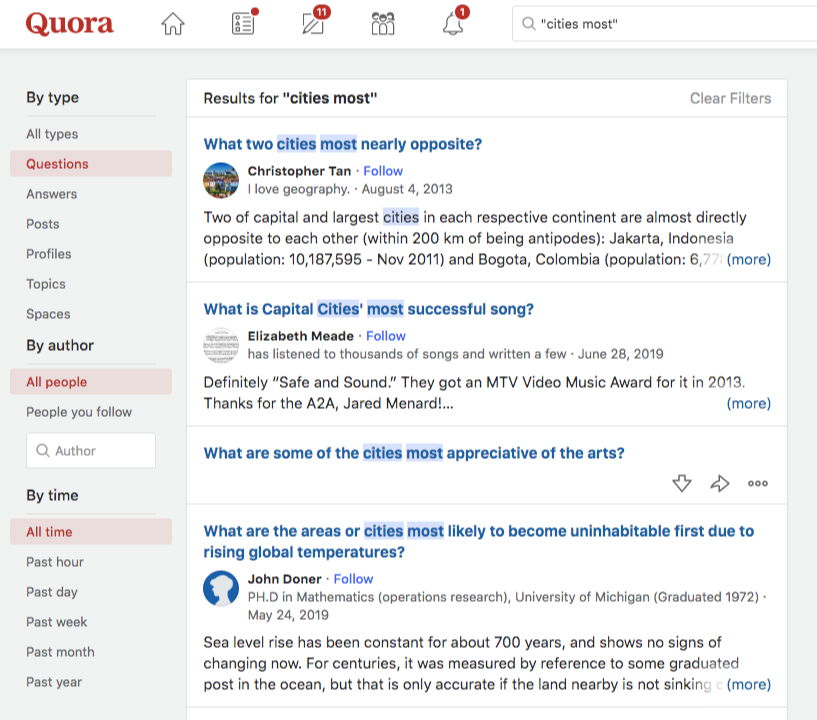Filter results by Questions

tap(91, 164)
